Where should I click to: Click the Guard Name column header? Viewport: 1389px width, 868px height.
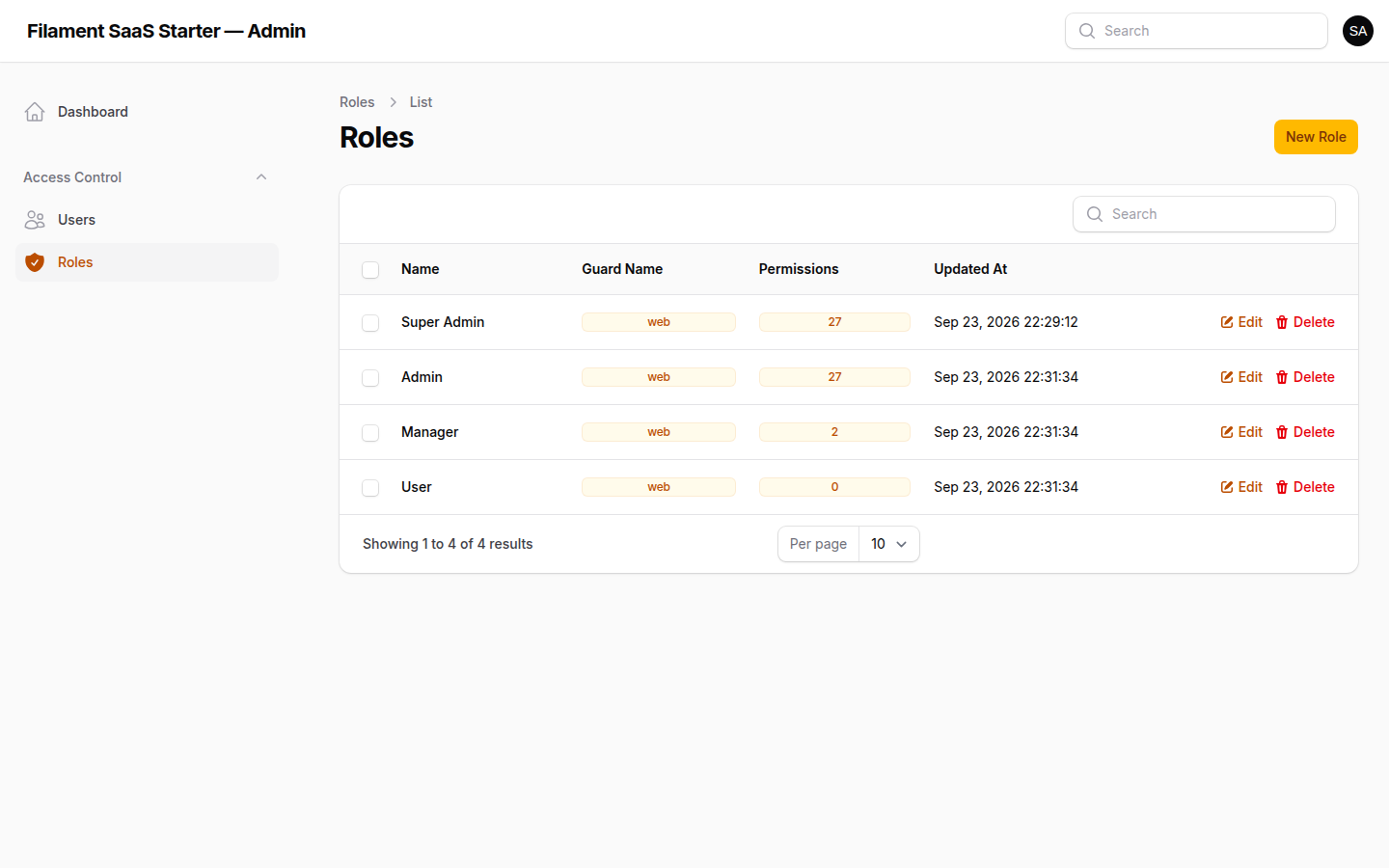622,269
